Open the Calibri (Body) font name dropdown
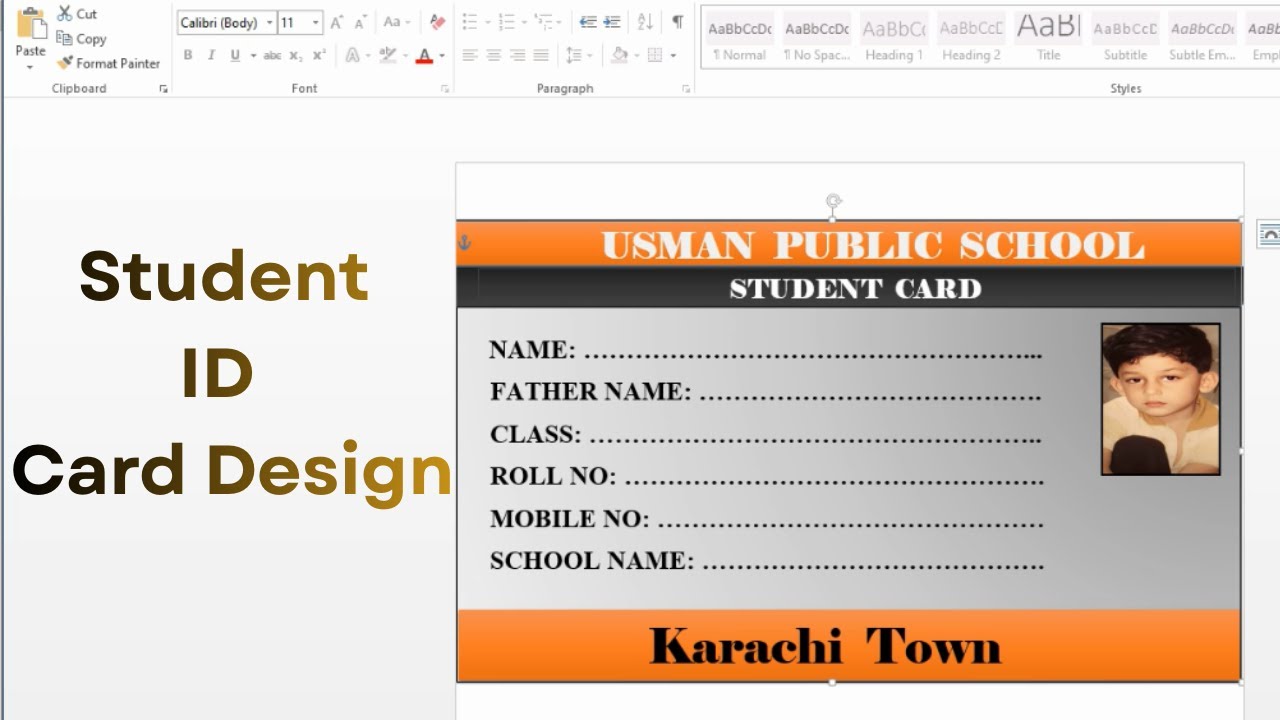 click(270, 23)
